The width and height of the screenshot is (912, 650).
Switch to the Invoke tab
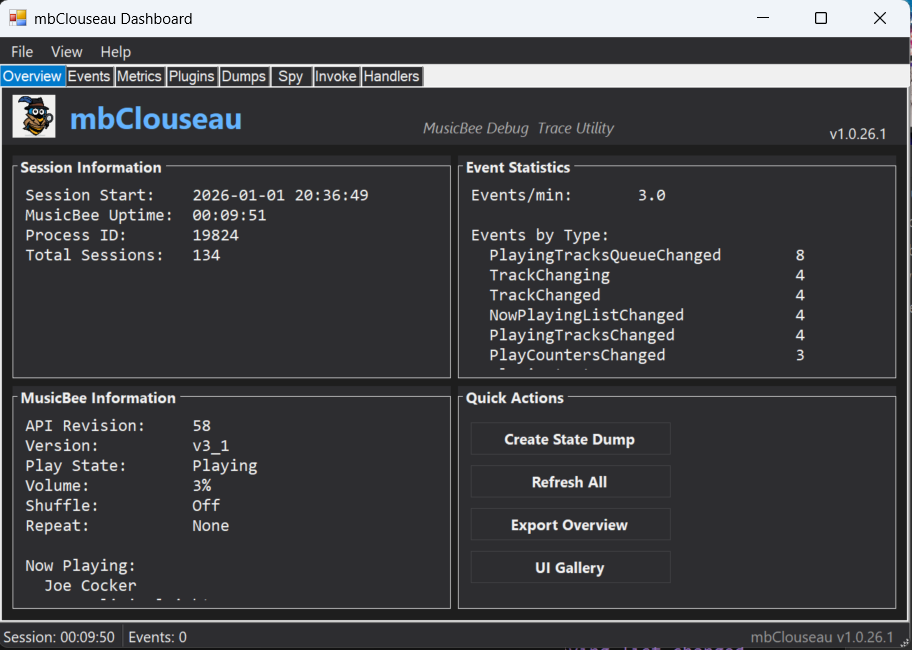tap(336, 76)
